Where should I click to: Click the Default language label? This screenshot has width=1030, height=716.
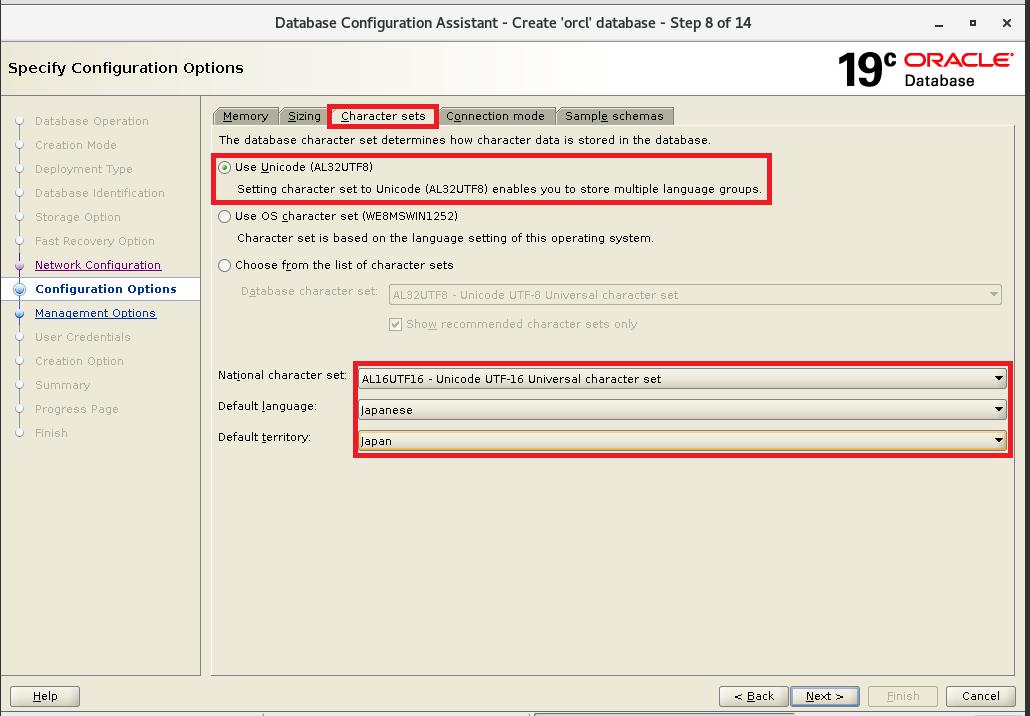[267, 406]
